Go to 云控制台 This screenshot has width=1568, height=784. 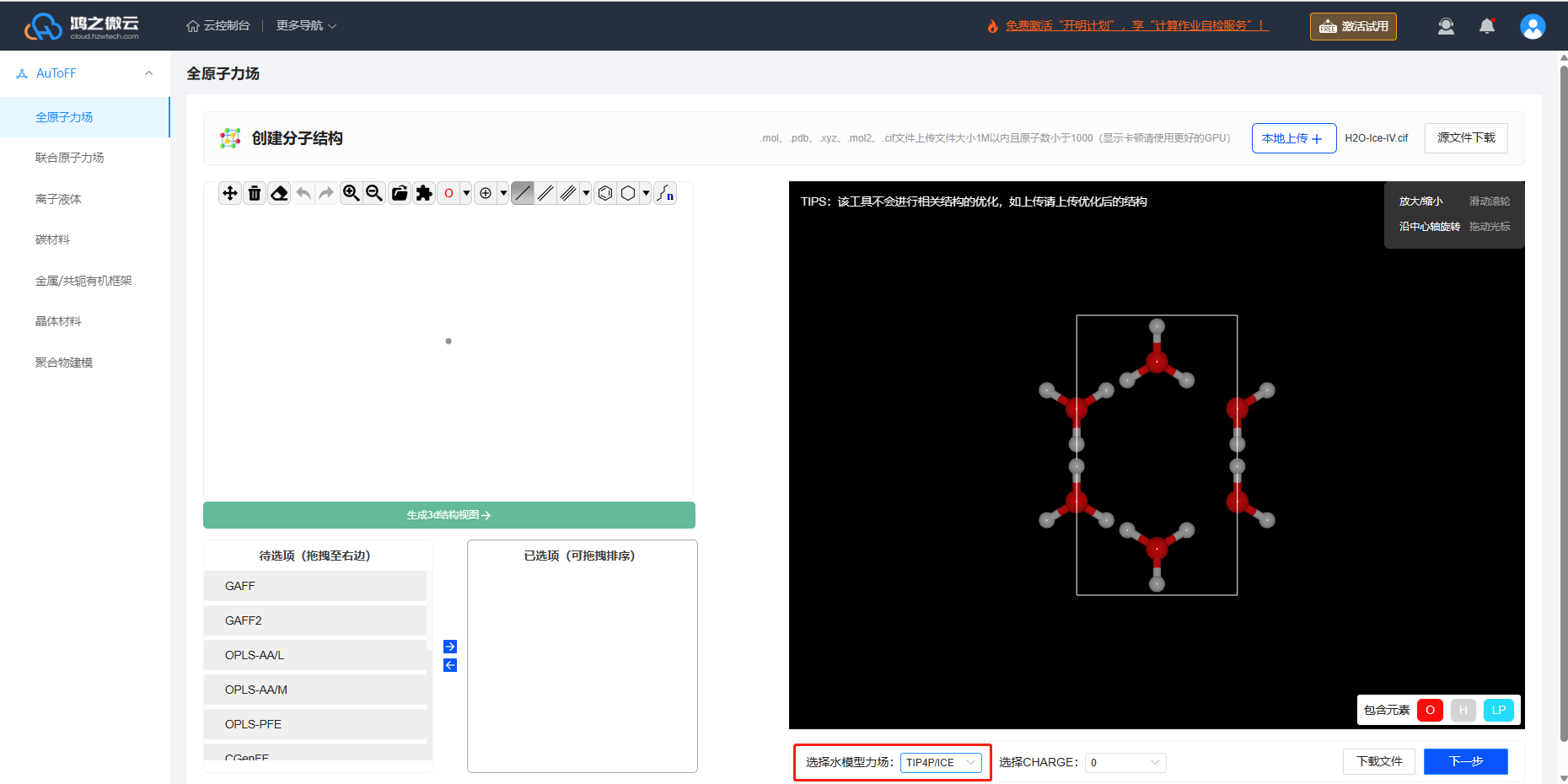[x=218, y=26]
